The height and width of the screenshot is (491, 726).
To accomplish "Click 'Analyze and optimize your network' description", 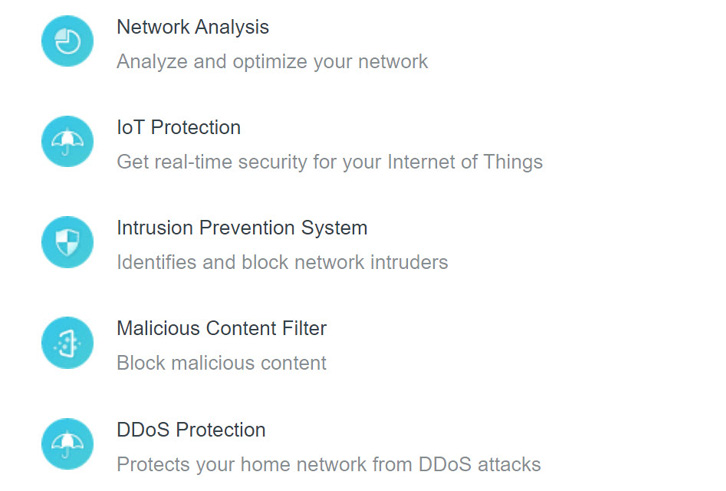I will click(x=272, y=62).
